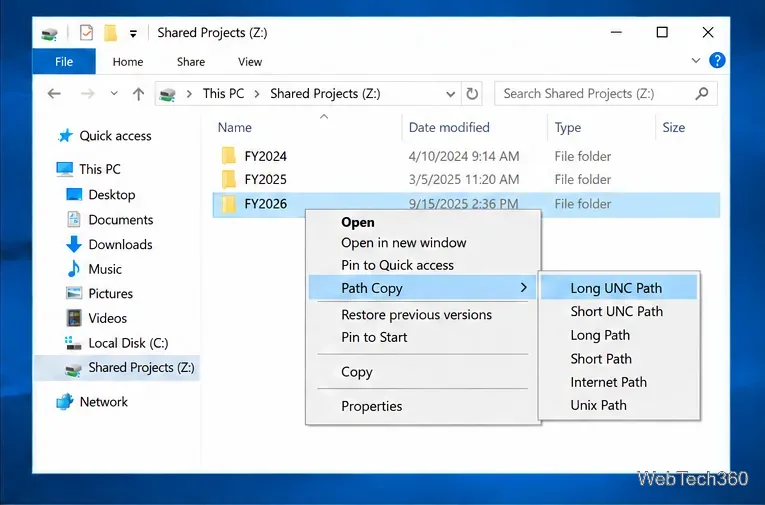Click the New folder icon in title bar
The height and width of the screenshot is (505, 765).
(x=110, y=33)
